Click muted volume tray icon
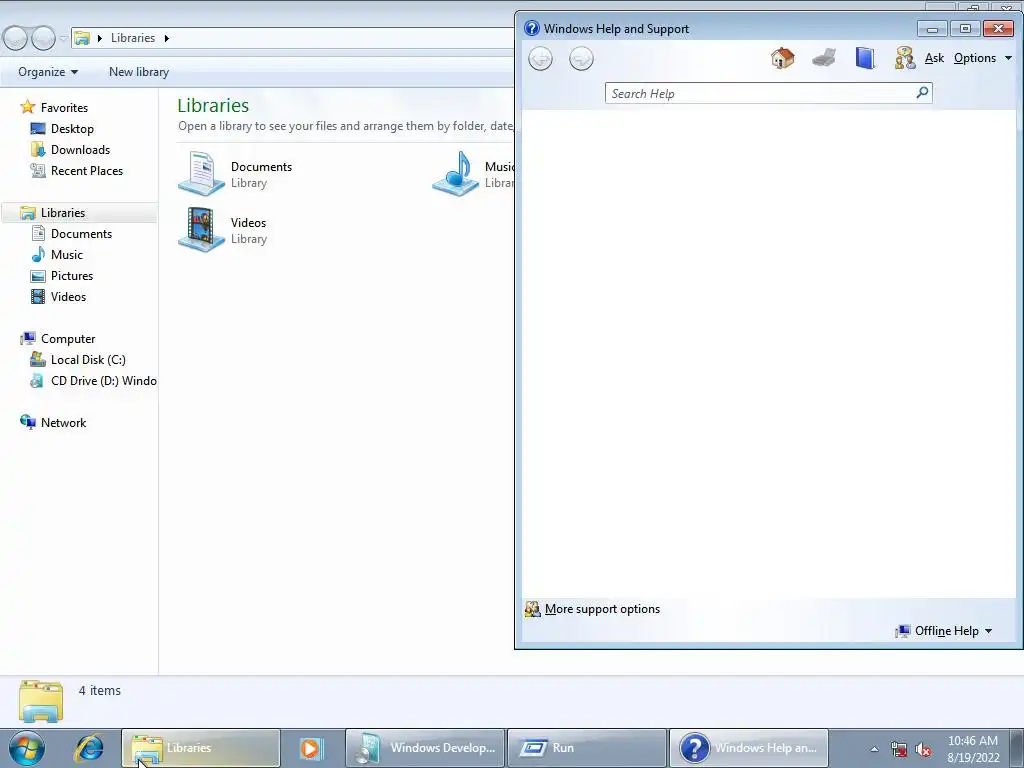 point(923,749)
